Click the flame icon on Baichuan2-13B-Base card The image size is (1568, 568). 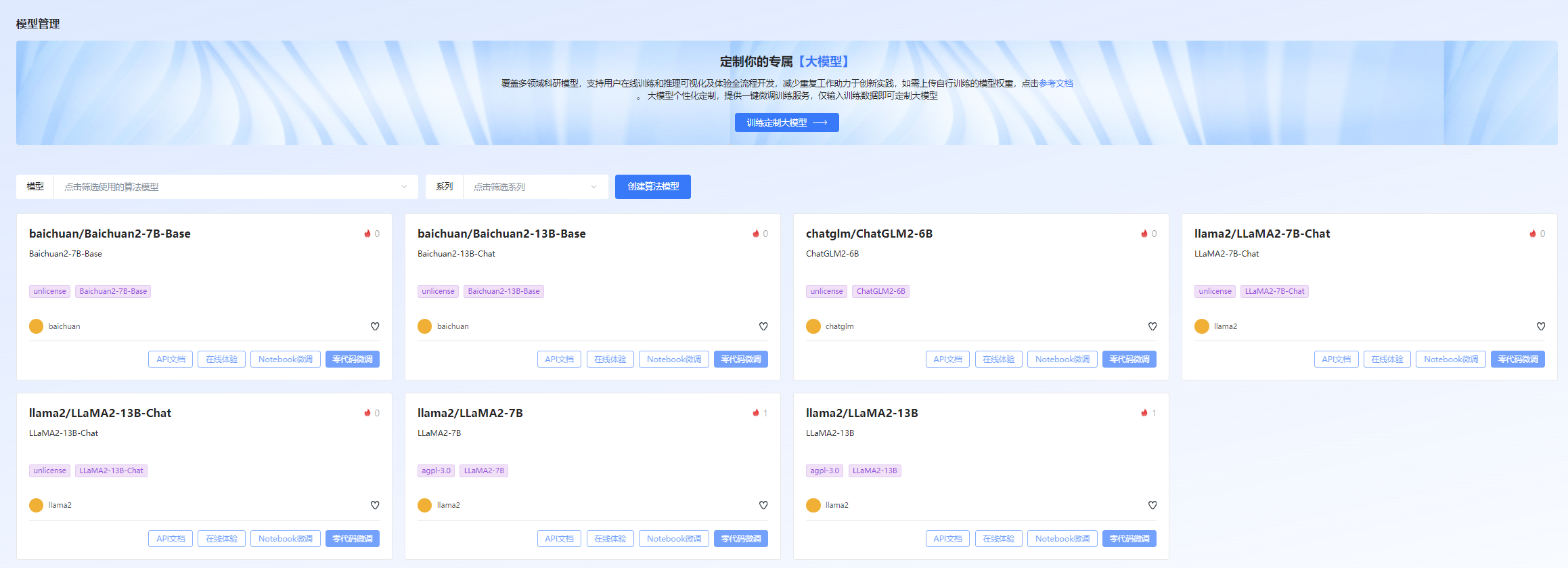[756, 234]
